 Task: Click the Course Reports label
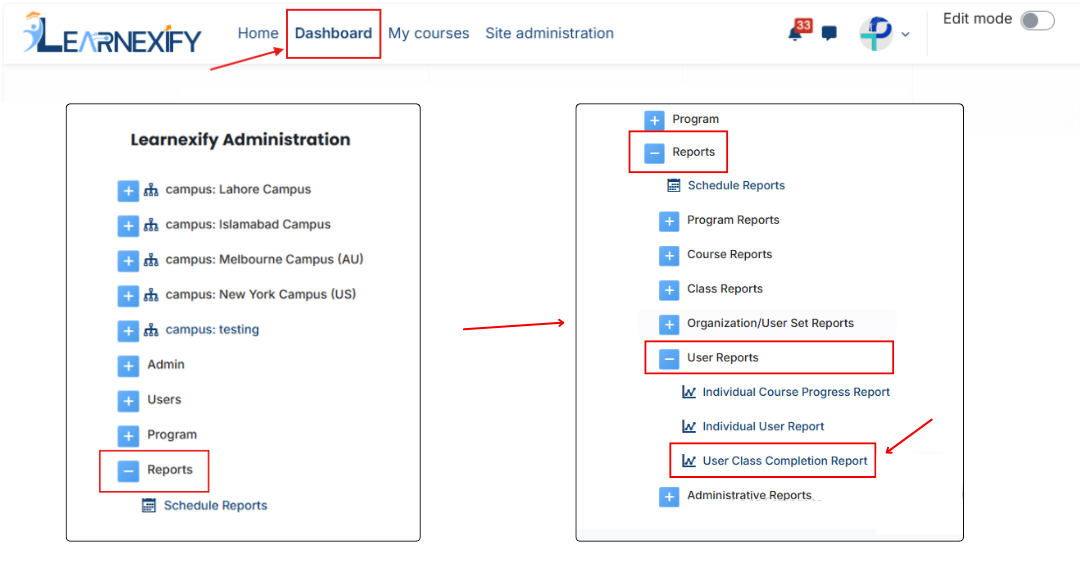coord(729,254)
